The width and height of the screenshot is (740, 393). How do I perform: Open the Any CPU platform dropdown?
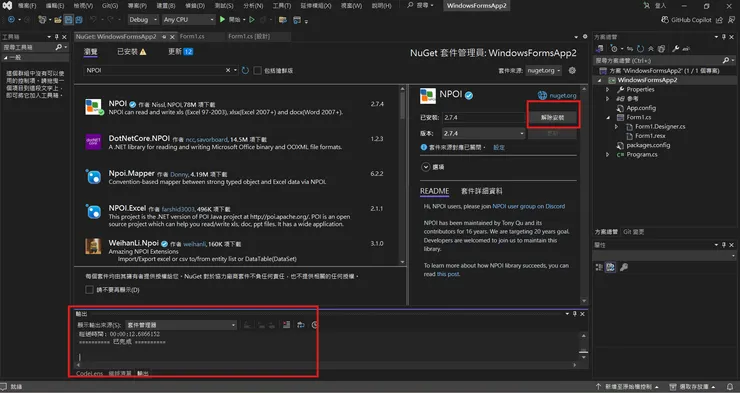188,20
